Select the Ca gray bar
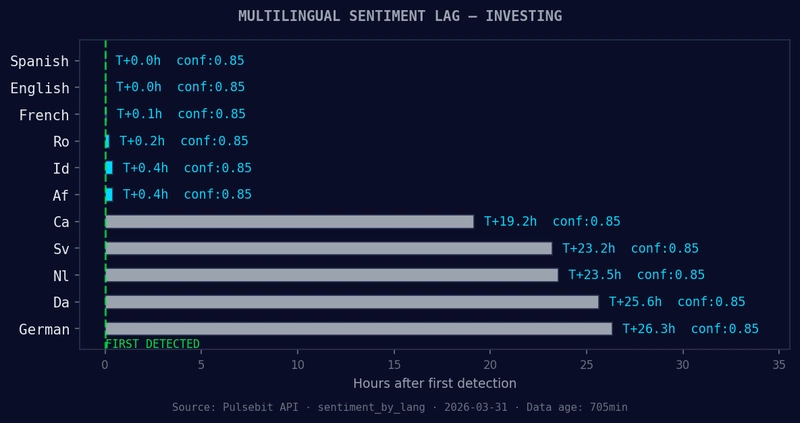Image resolution: width=800 pixels, height=423 pixels. point(289,221)
